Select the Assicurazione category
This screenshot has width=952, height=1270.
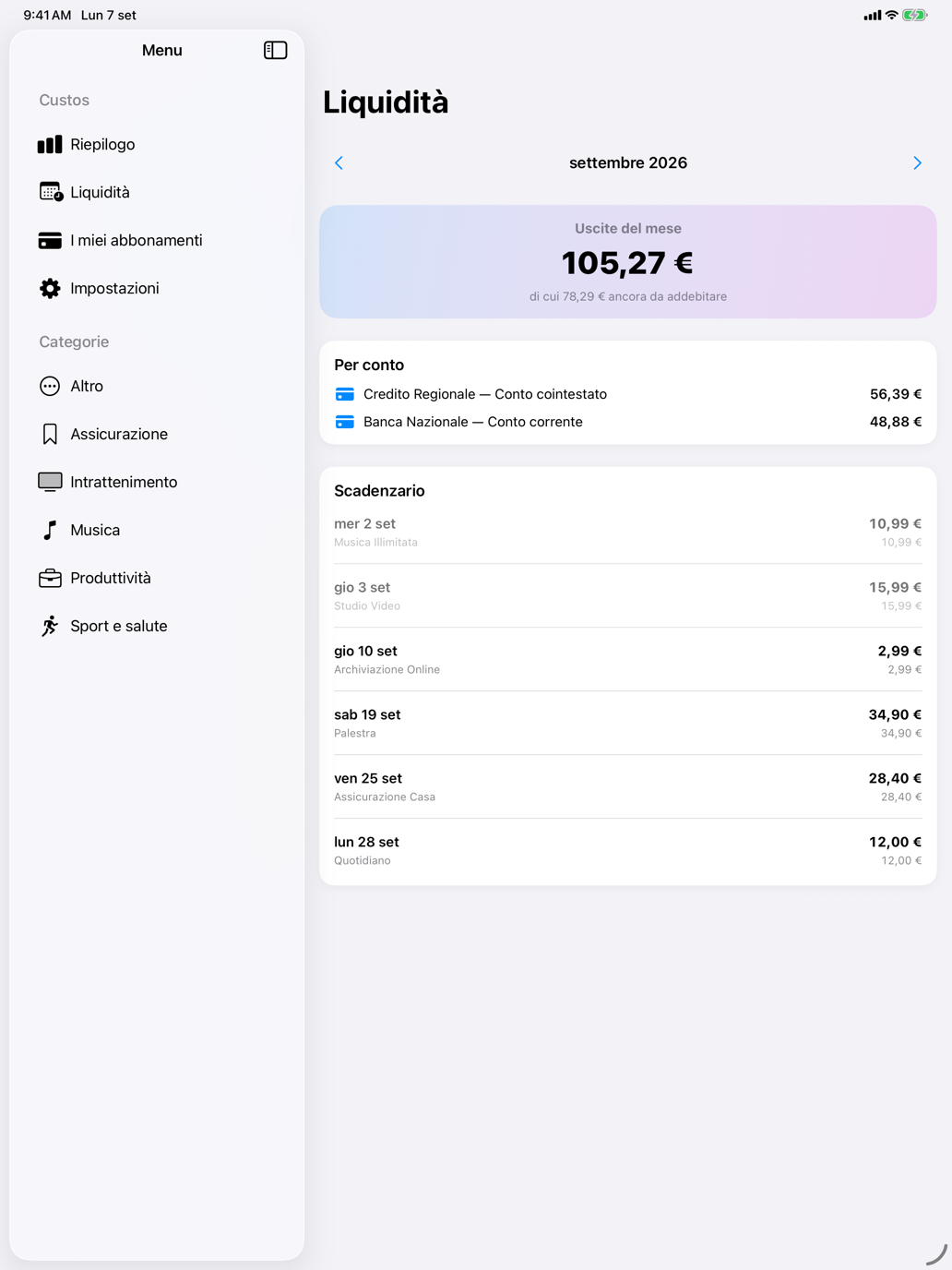tap(157, 434)
